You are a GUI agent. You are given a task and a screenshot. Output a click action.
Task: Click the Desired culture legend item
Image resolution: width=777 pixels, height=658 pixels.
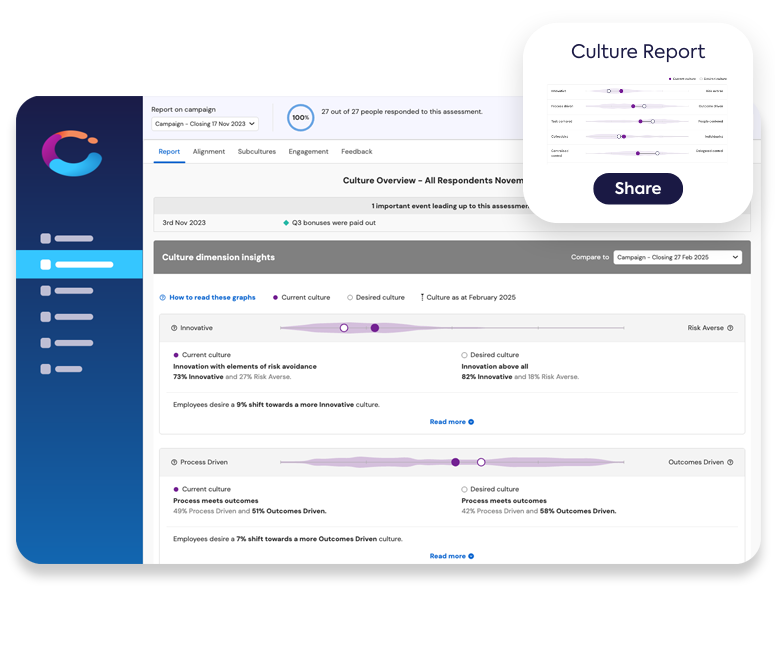(x=376, y=298)
